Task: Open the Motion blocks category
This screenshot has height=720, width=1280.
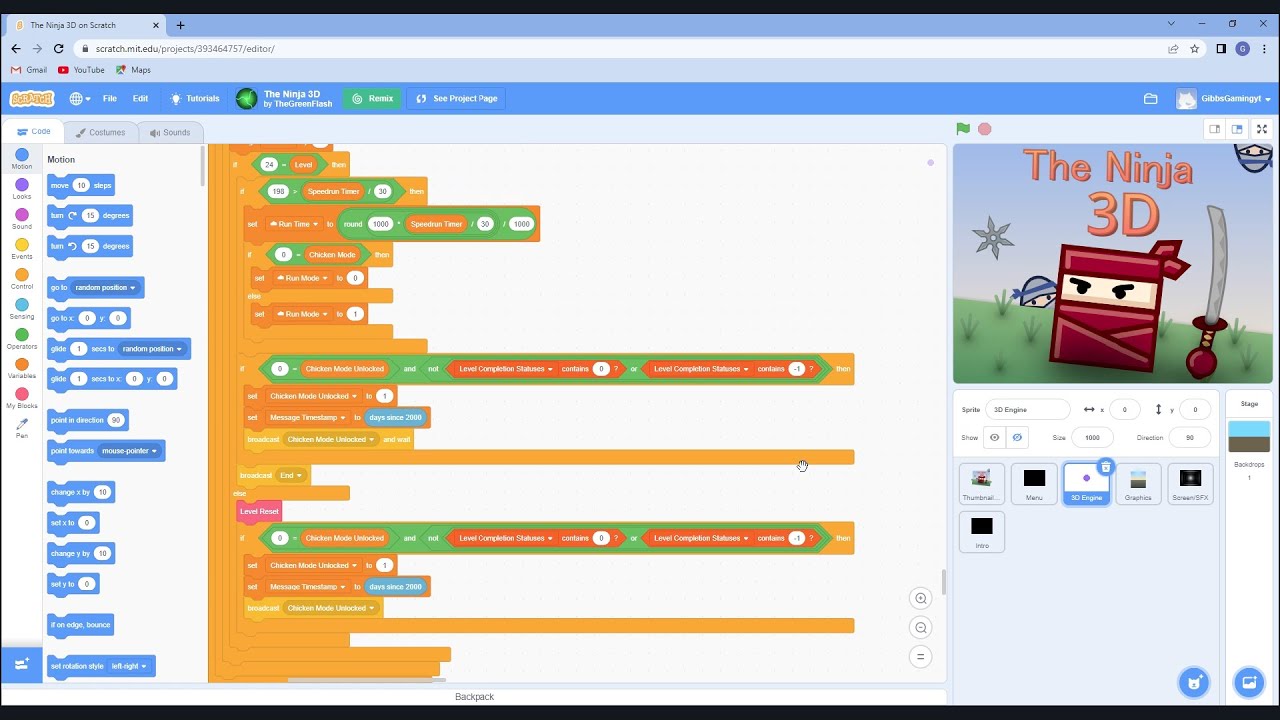Action: 22,159
